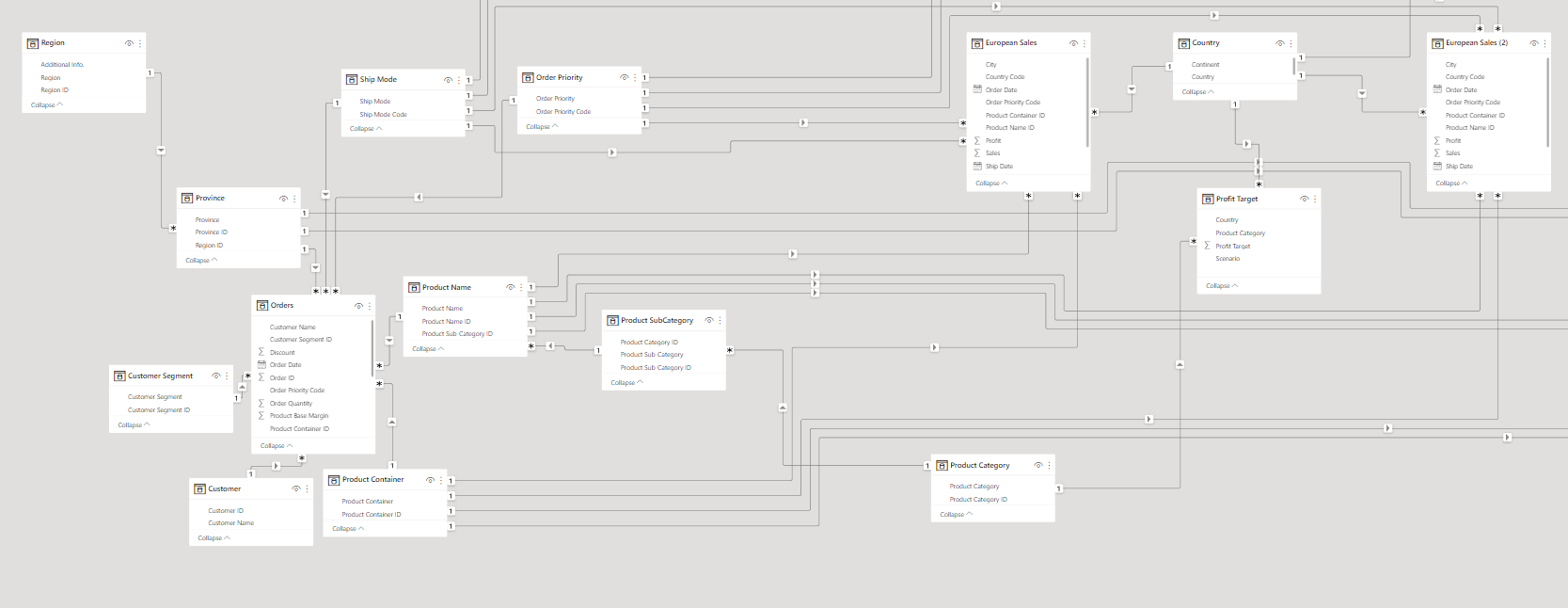Click the table icon beside Profit Target title
Viewport: 1568px width, 608px height.
click(1208, 200)
